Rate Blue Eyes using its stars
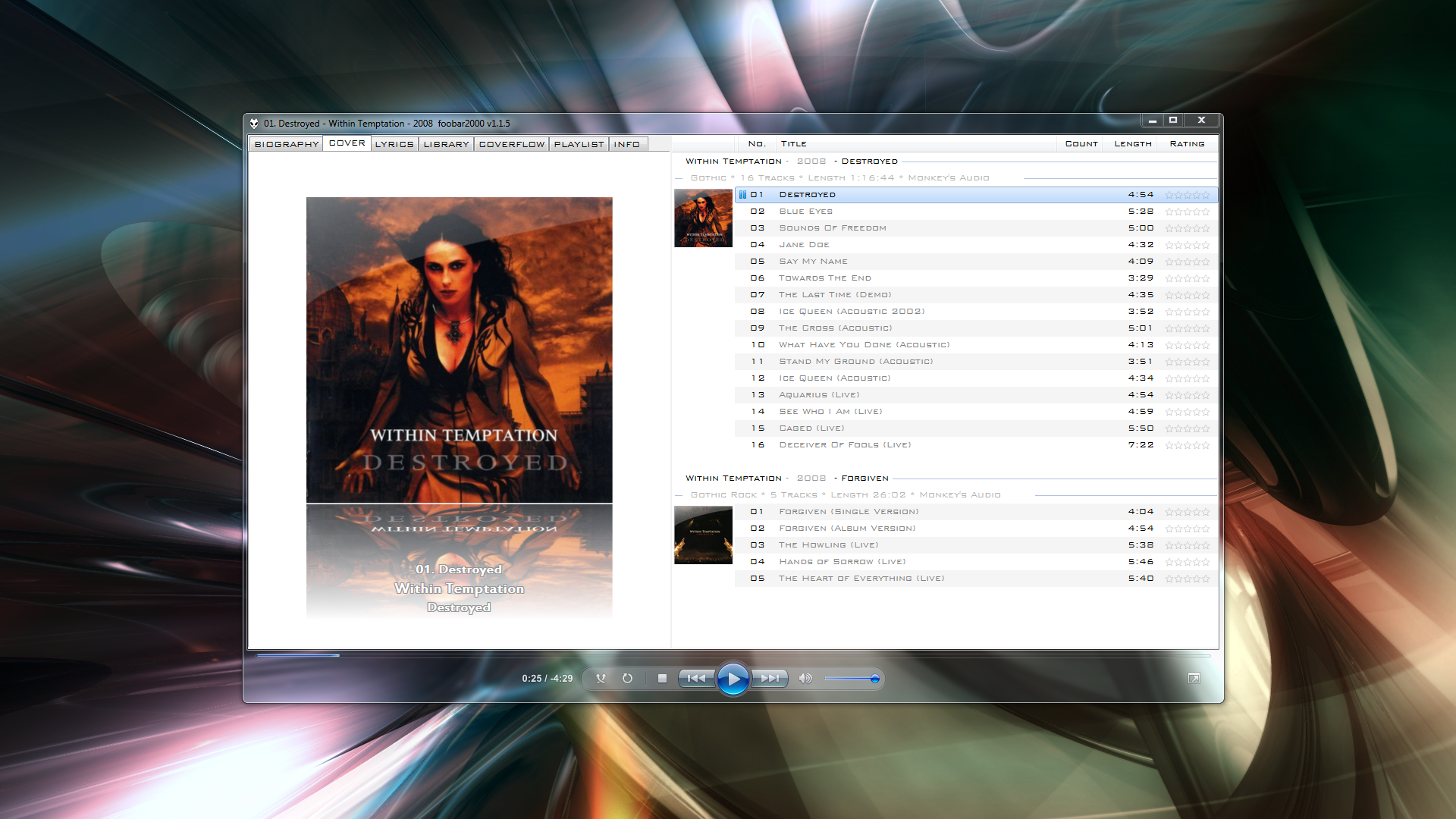The width and height of the screenshot is (1456, 819). 1188,212
